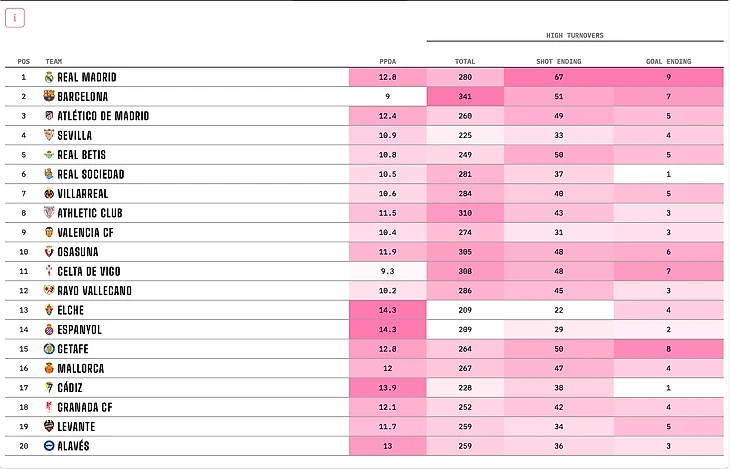
Task: Click Barcelona's total turnovers cell 341
Action: click(x=465, y=97)
